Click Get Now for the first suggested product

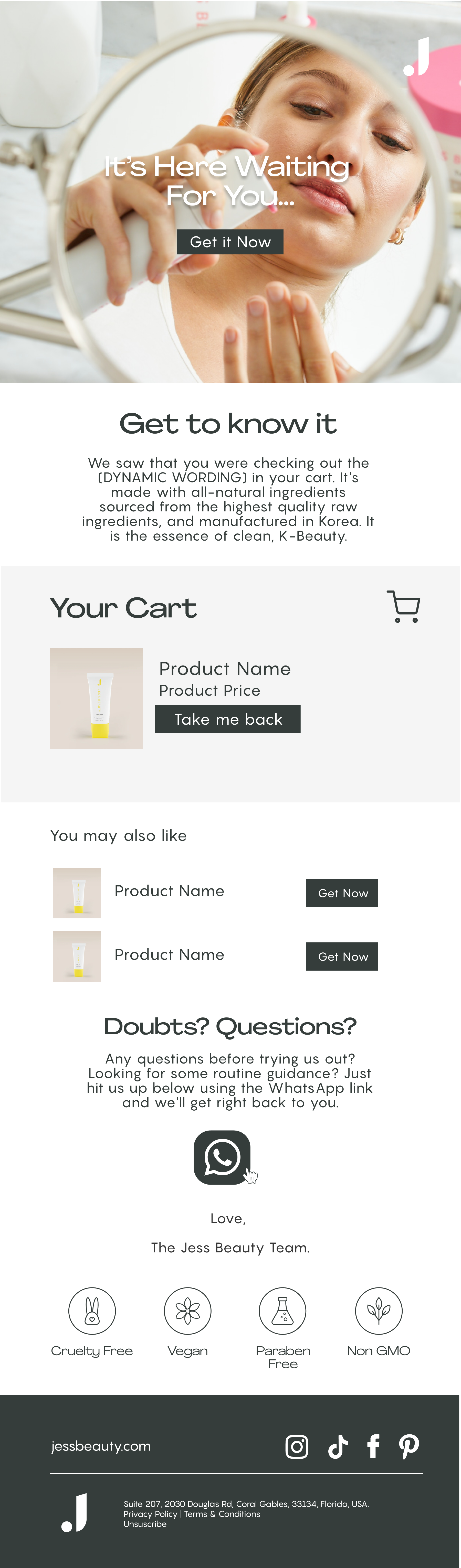click(342, 893)
